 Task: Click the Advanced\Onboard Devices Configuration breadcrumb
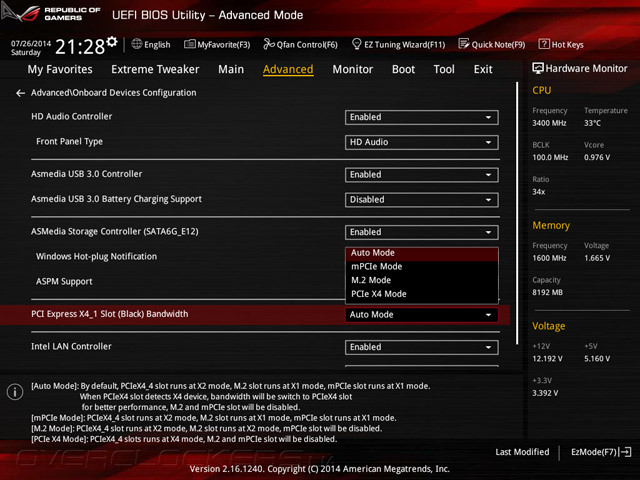(113, 93)
